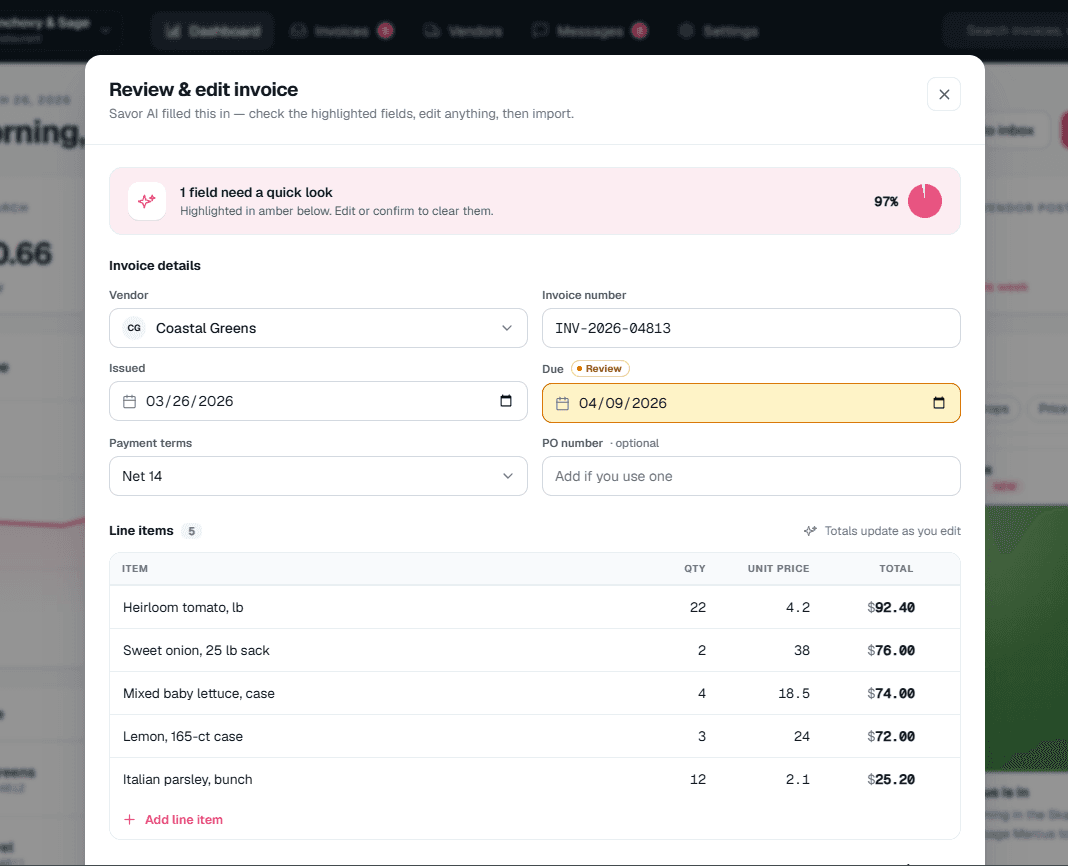Edit the Sweet onion quantity 2
This screenshot has width=1068, height=866.
coord(702,650)
